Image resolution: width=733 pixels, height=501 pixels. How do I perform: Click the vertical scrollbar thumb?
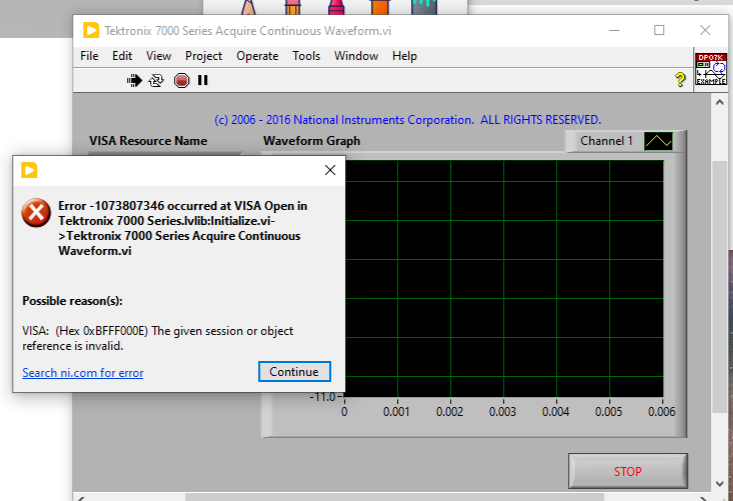[719, 286]
